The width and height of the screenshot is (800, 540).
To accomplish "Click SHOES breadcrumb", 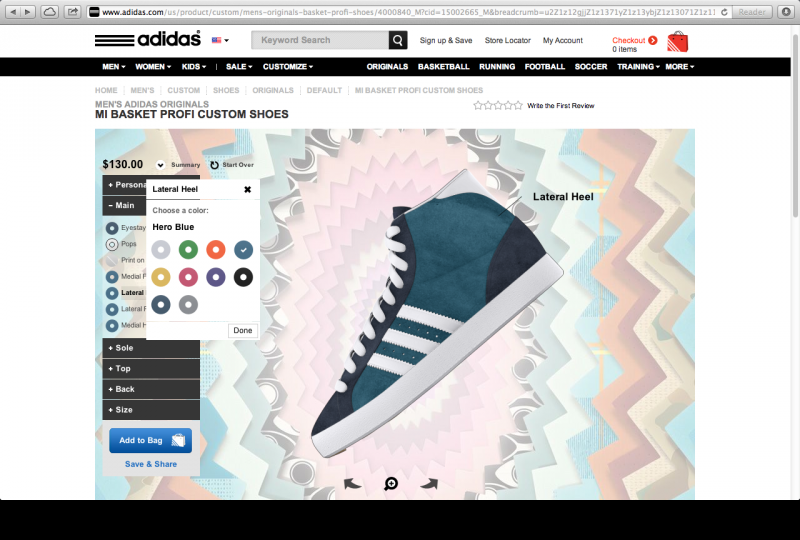I will (226, 90).
